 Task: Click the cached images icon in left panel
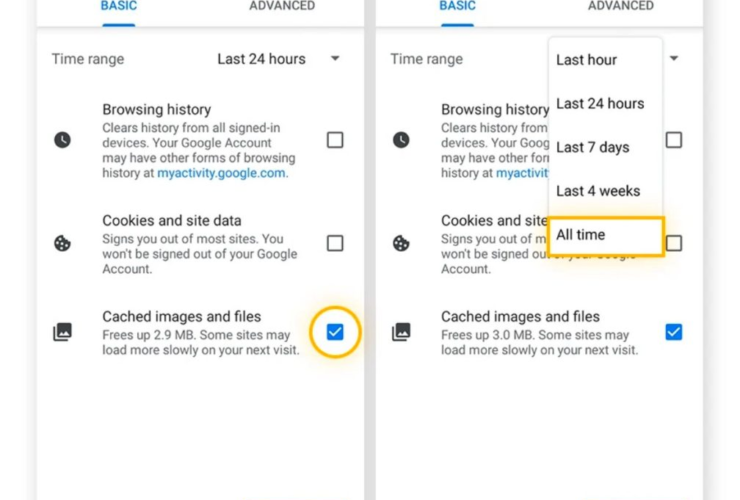click(x=63, y=332)
